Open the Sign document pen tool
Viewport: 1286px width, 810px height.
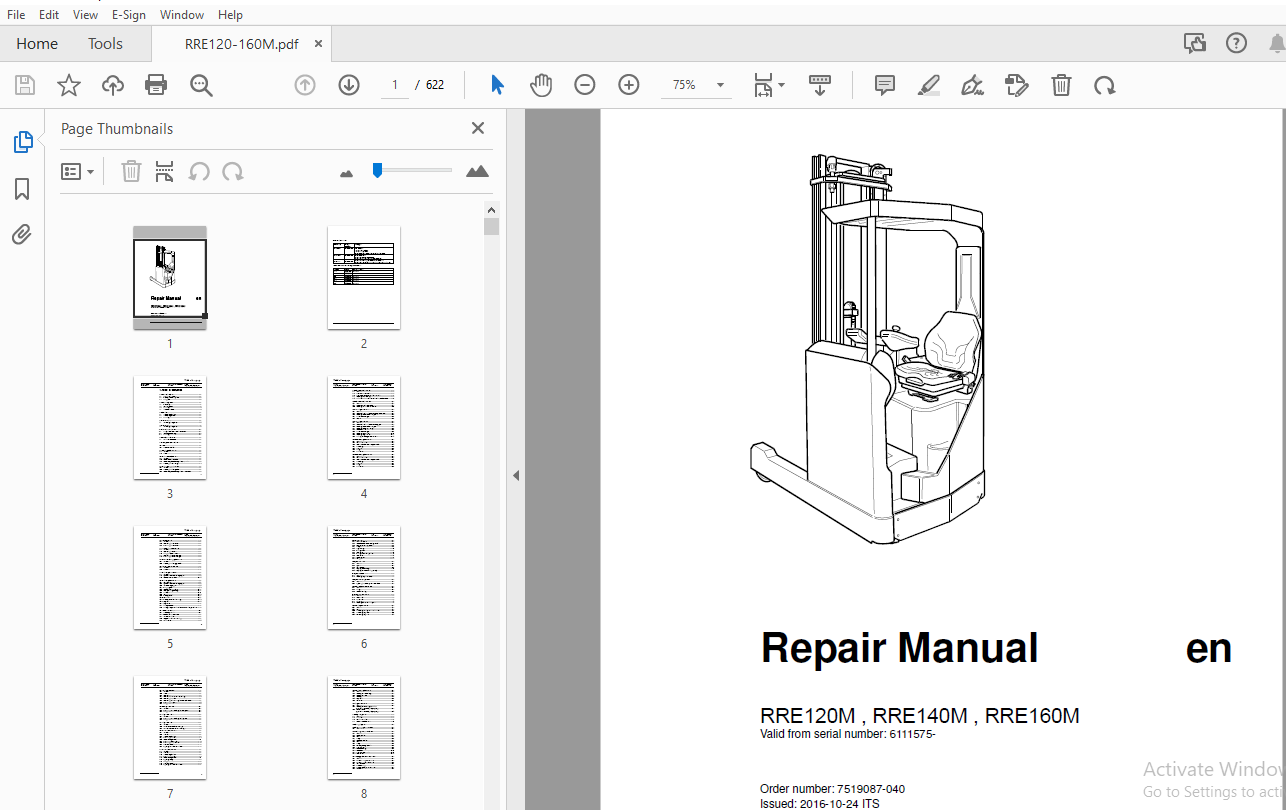pyautogui.click(x=972, y=86)
